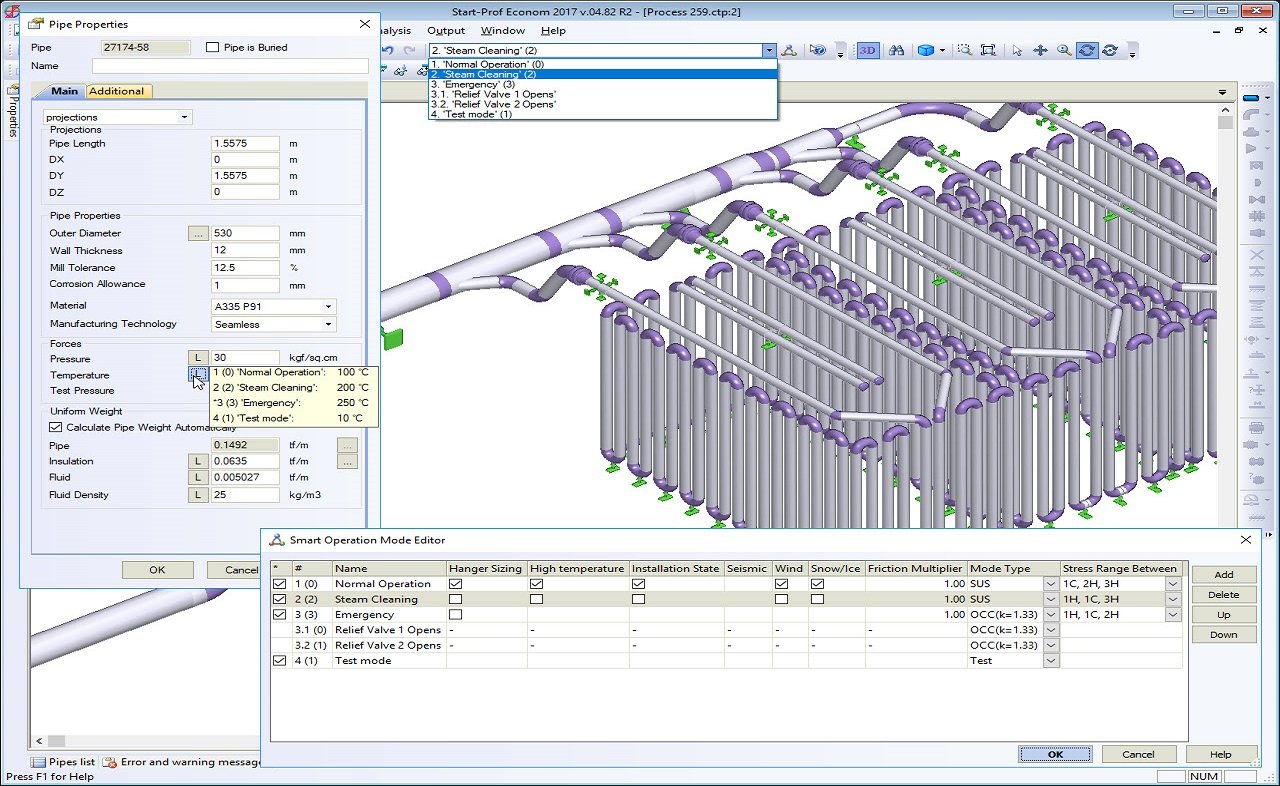Image resolution: width=1280 pixels, height=786 pixels.
Task: Open the Window menu
Action: [502, 31]
